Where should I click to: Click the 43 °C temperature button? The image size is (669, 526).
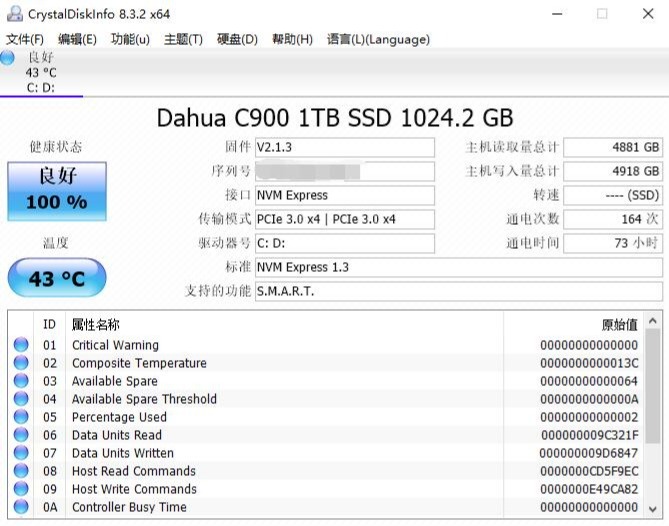56,278
